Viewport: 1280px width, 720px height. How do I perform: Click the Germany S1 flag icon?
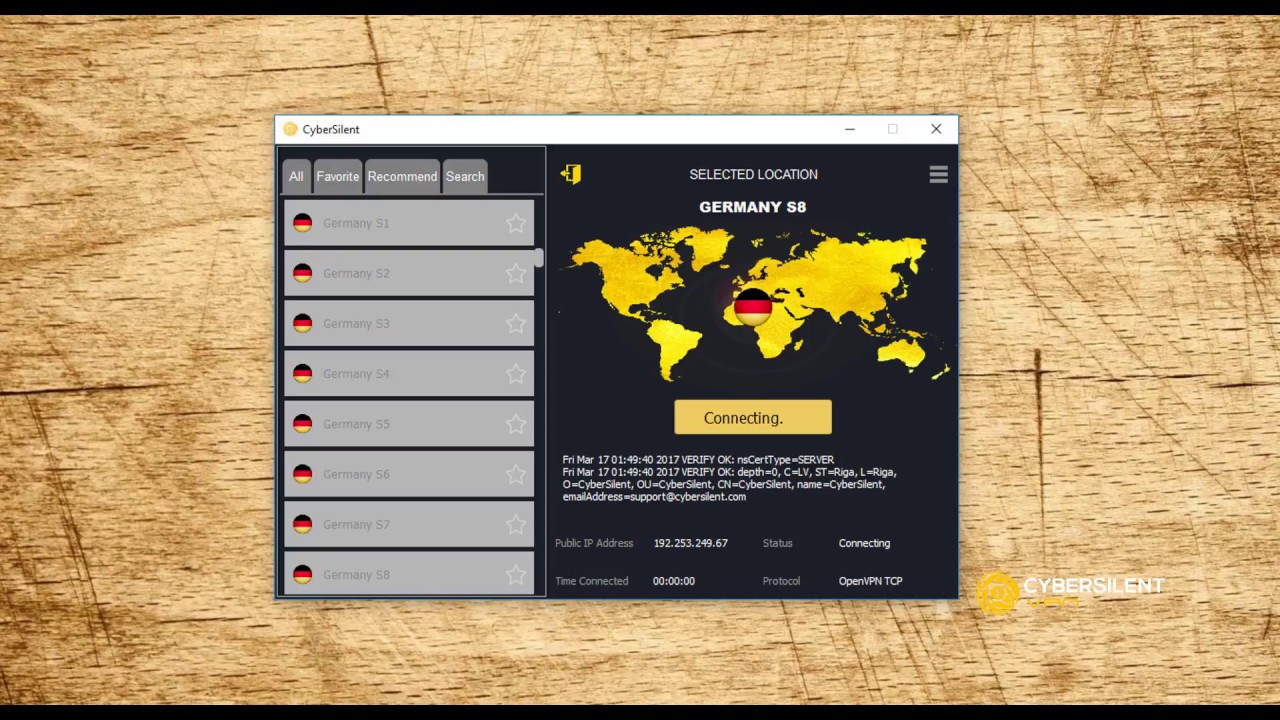(302, 223)
